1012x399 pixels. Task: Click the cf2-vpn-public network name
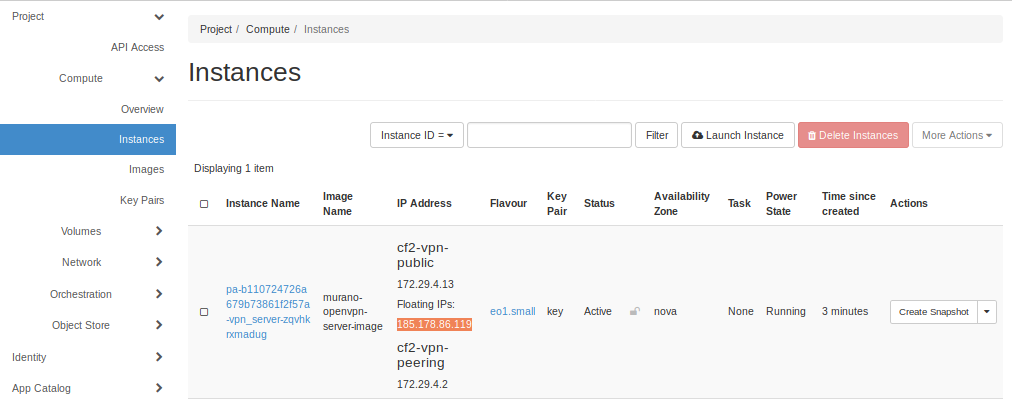422,256
